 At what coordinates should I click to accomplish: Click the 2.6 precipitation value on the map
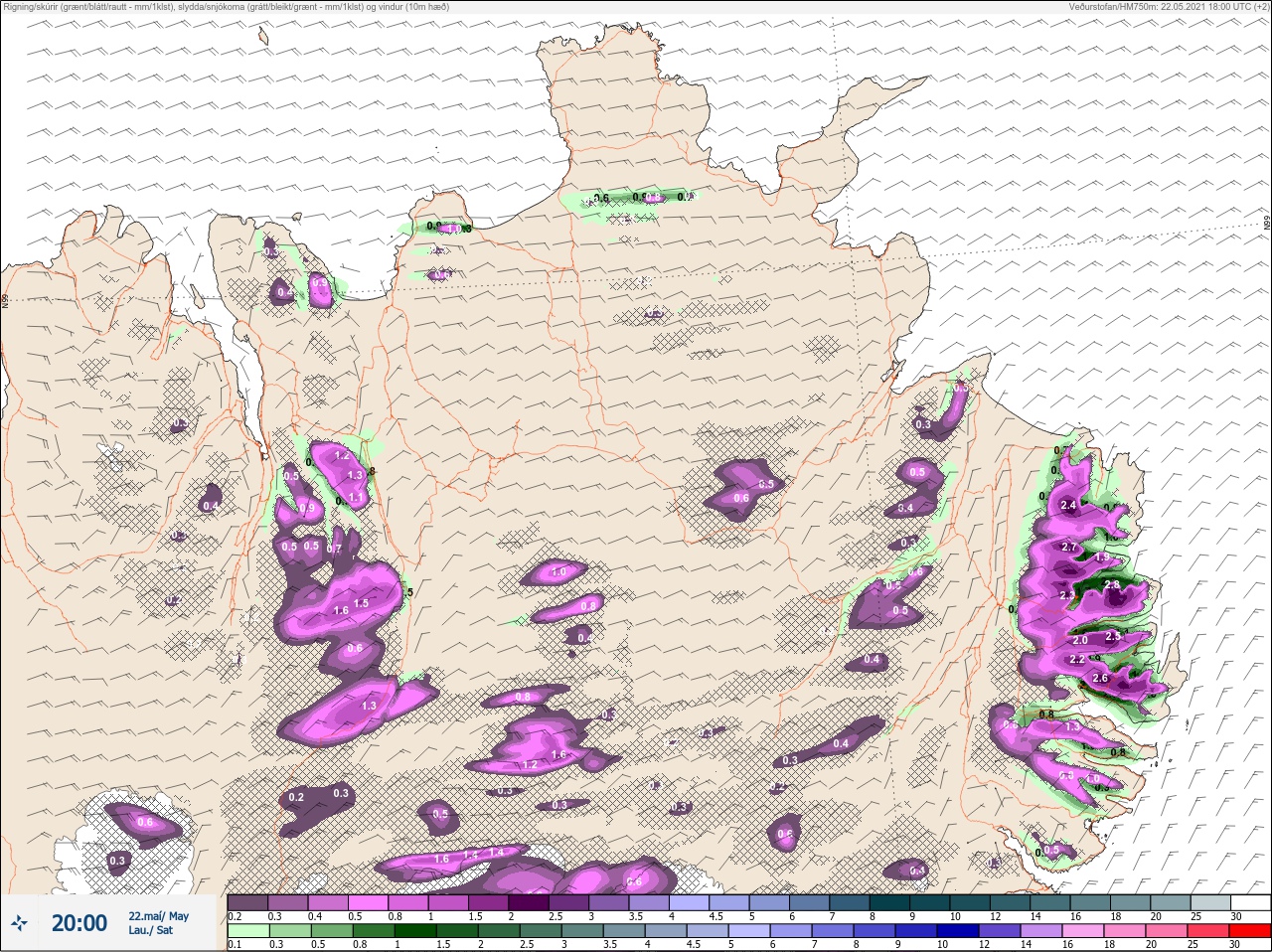coord(1100,679)
